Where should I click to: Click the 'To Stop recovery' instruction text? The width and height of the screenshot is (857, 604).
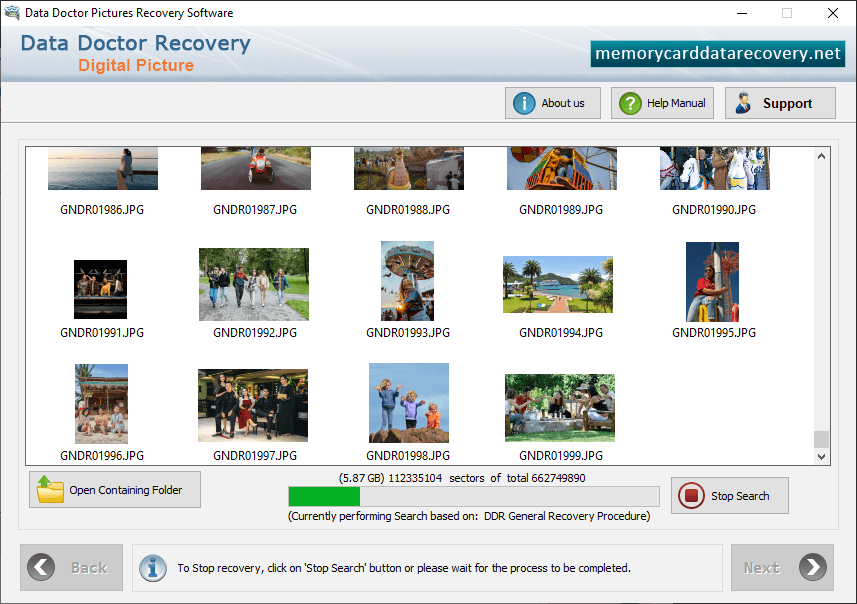tap(404, 568)
